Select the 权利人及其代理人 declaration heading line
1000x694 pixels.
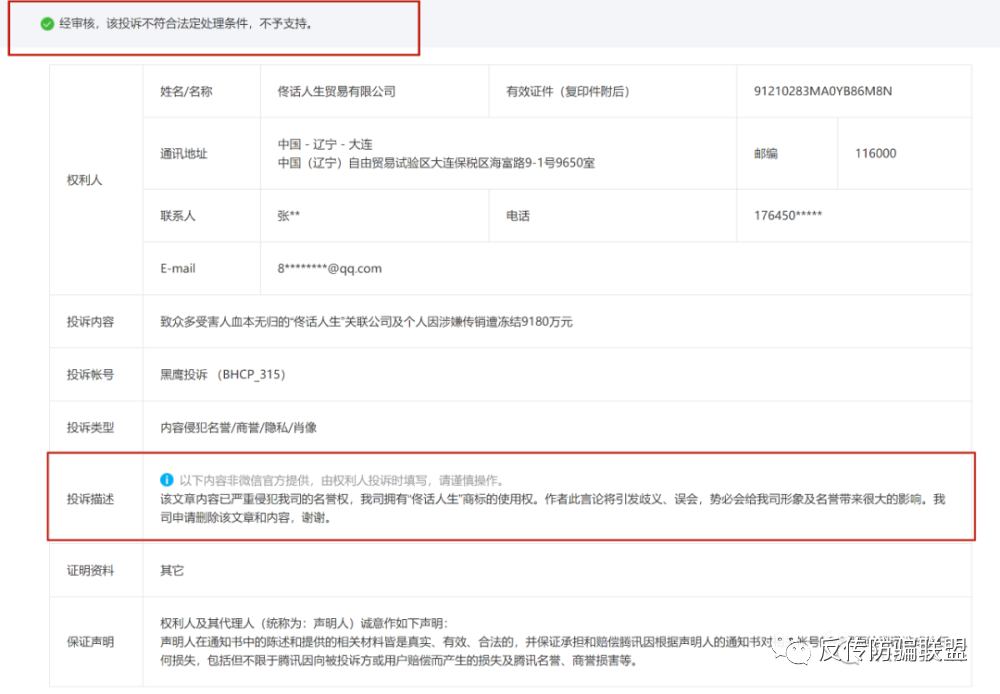point(304,623)
